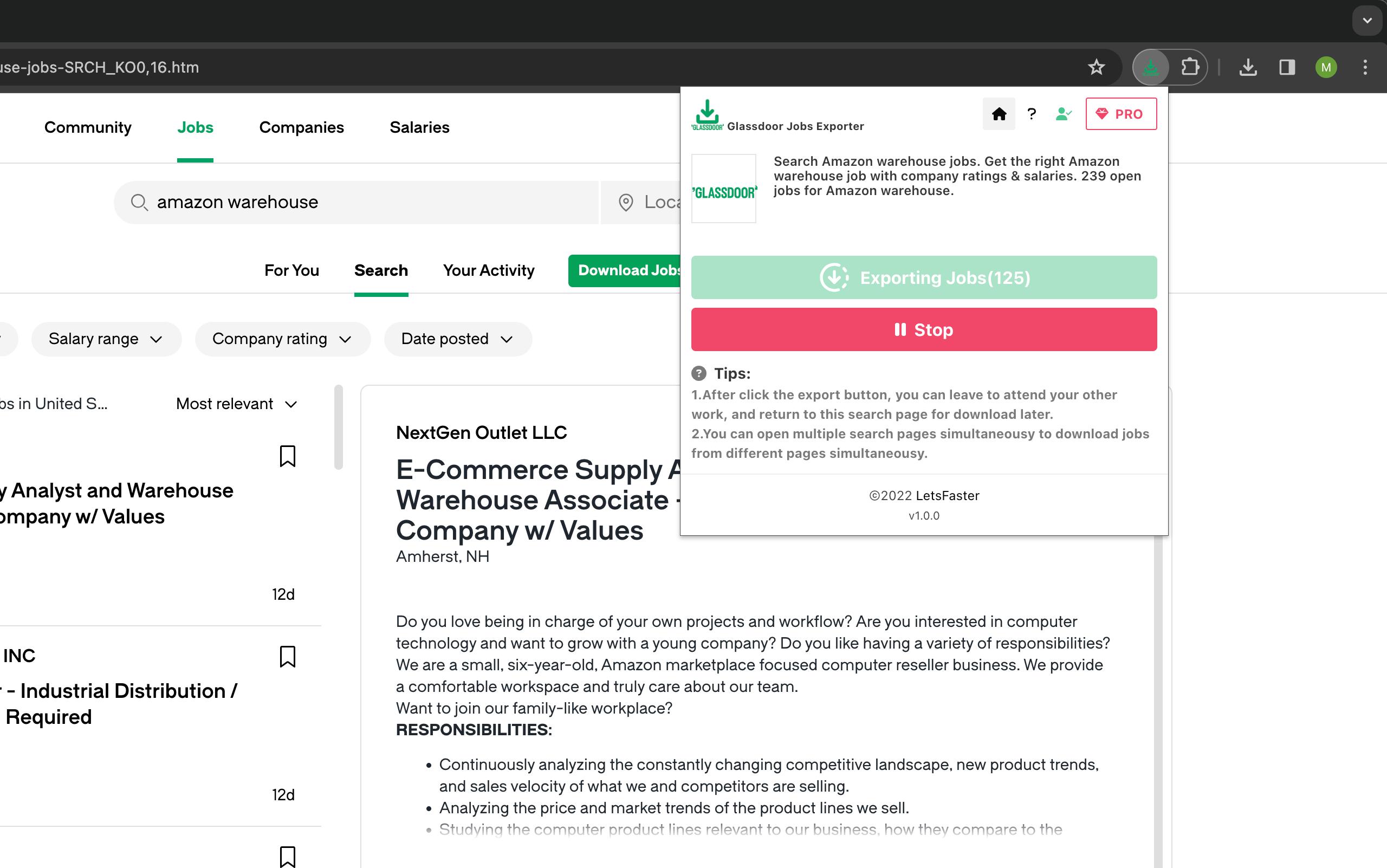Click the Amherst, NH location text
1387x868 pixels.
click(443, 556)
